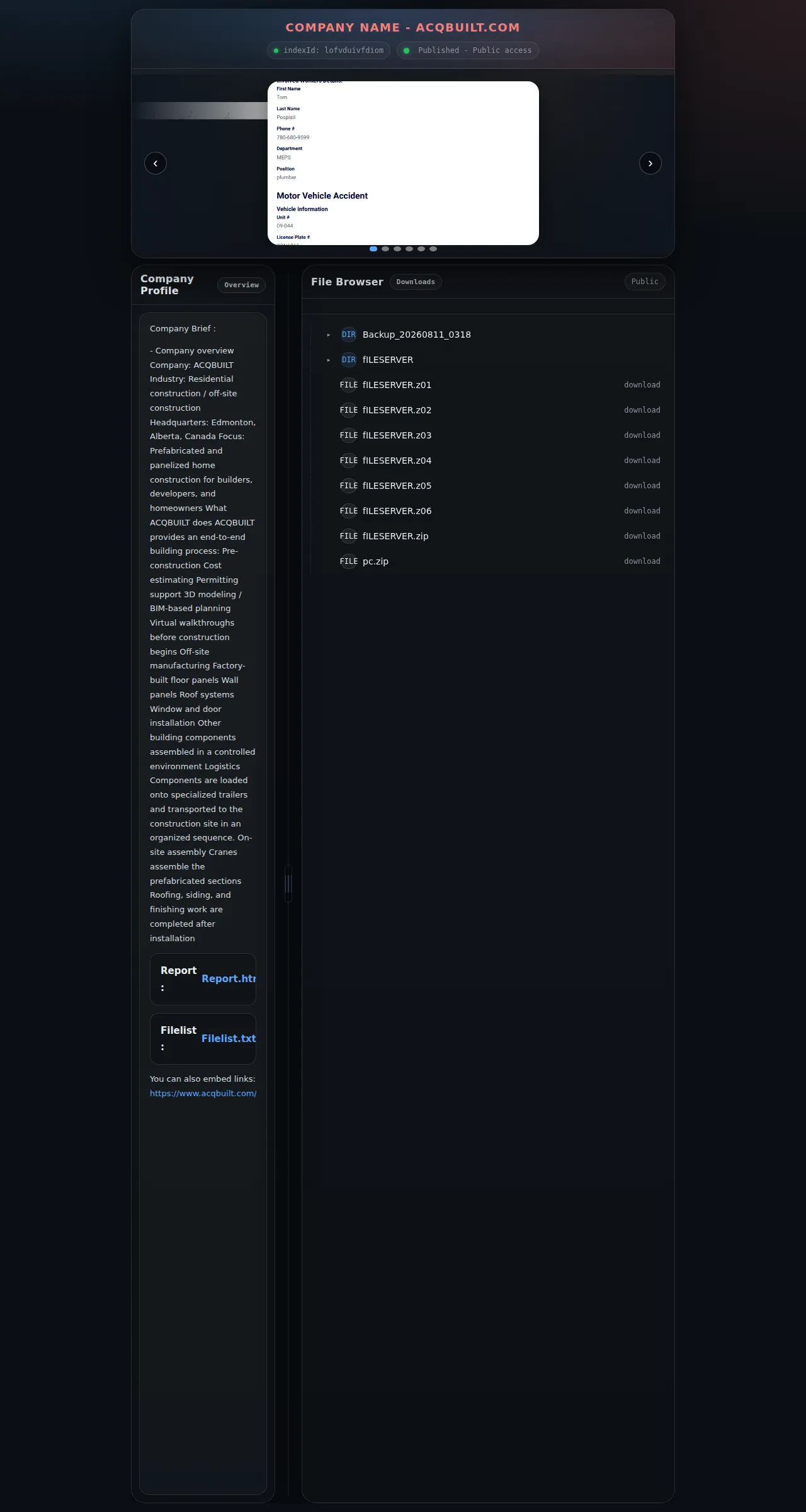Select the last carousel indicator dot
The image size is (806, 1512).
433,249
